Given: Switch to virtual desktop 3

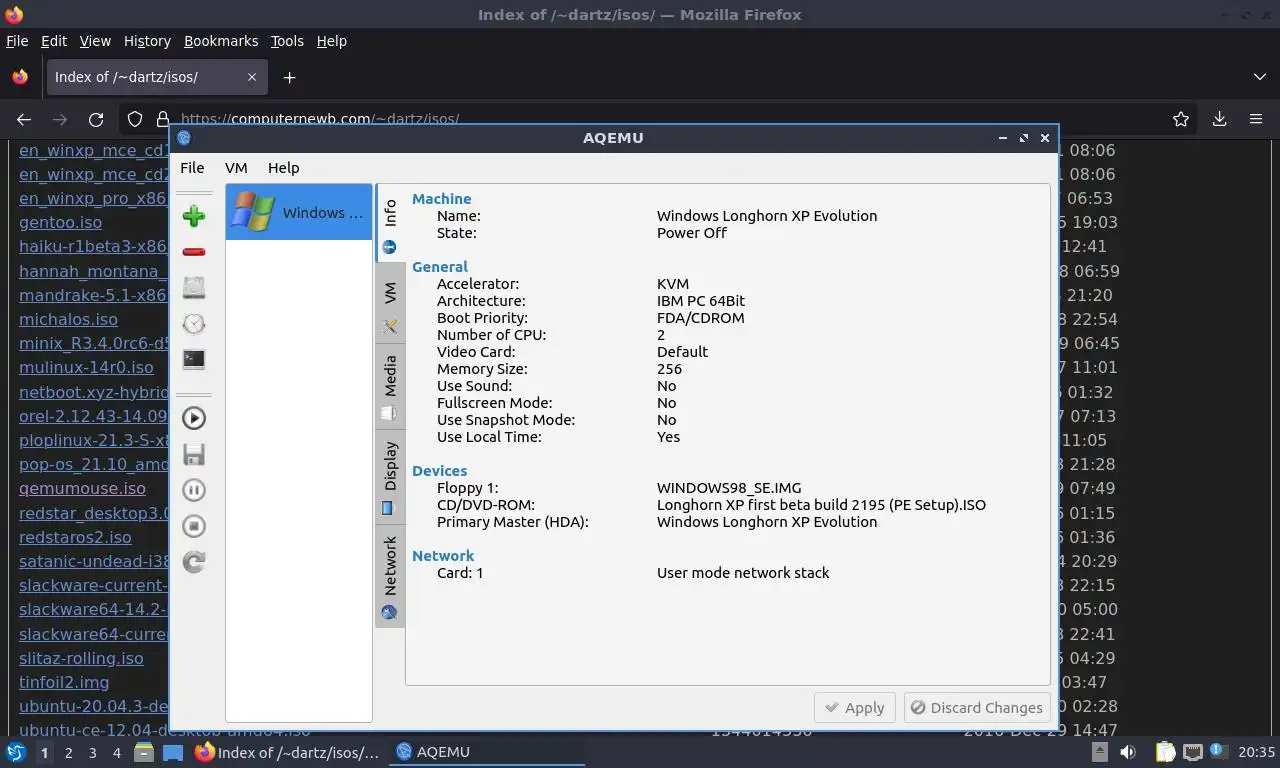Looking at the screenshot, I should 93,753.
